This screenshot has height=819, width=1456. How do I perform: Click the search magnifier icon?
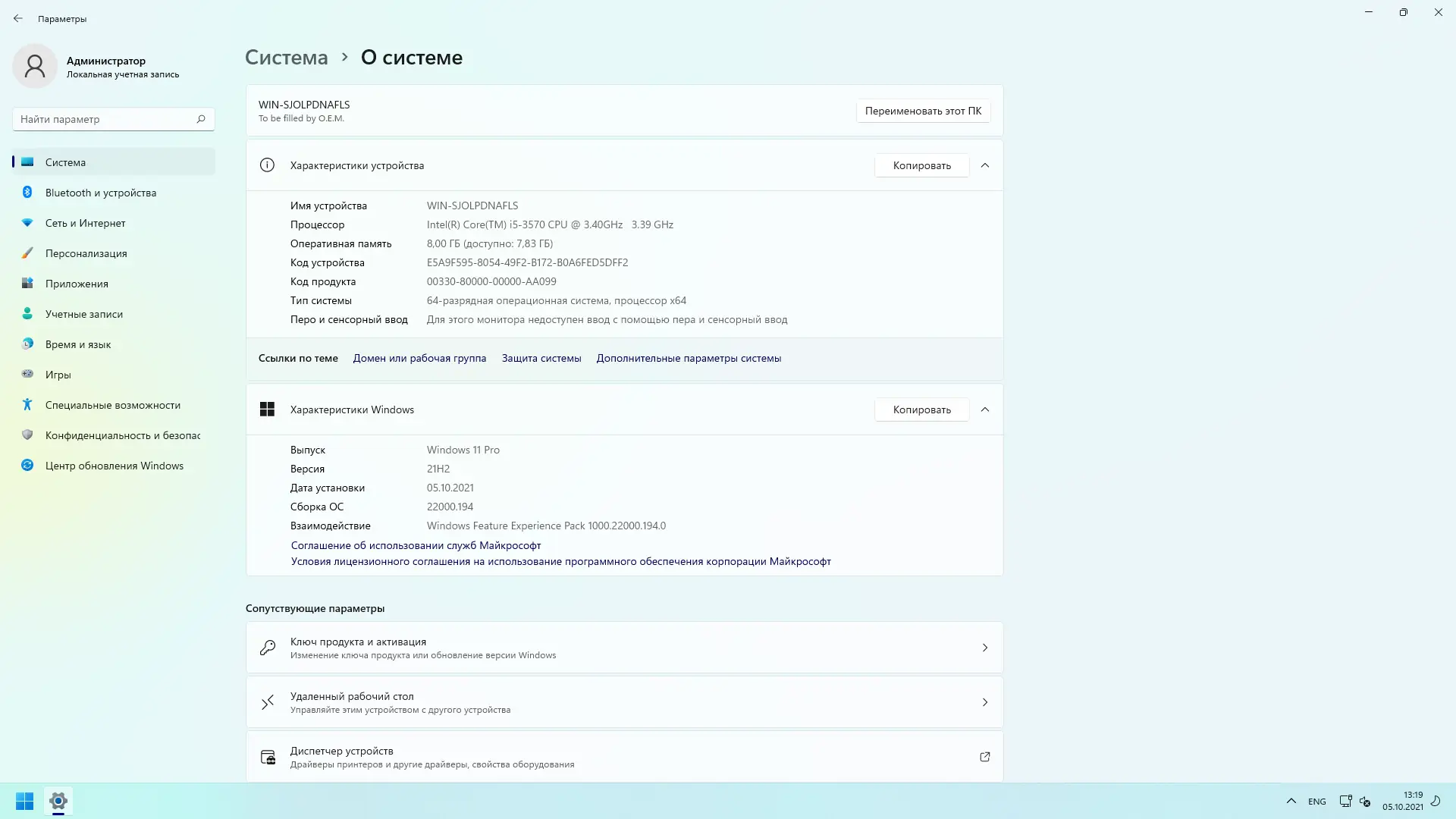[201, 119]
